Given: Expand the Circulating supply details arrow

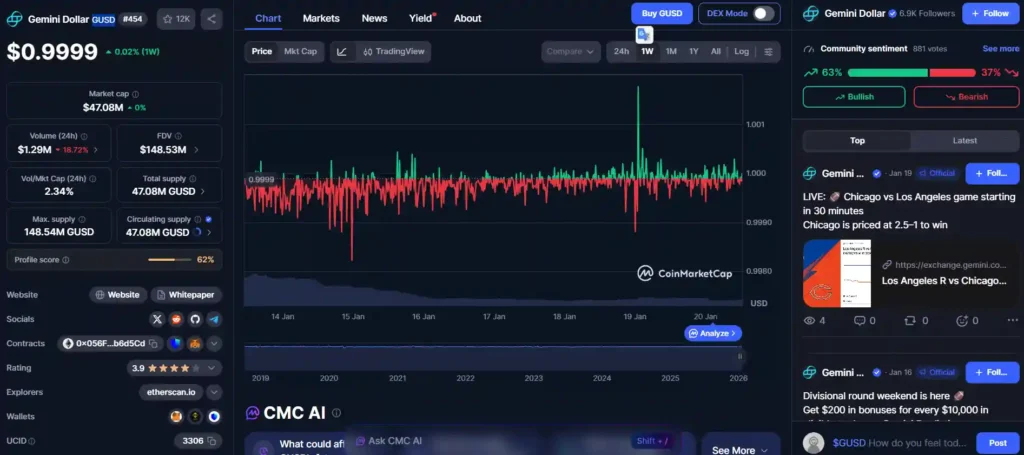Looking at the screenshot, I should click(x=209, y=232).
